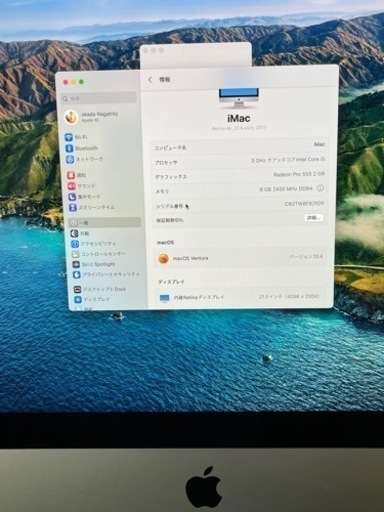Click the search field in sidebar
Screen dimensions: 384x512
click(x=99, y=98)
